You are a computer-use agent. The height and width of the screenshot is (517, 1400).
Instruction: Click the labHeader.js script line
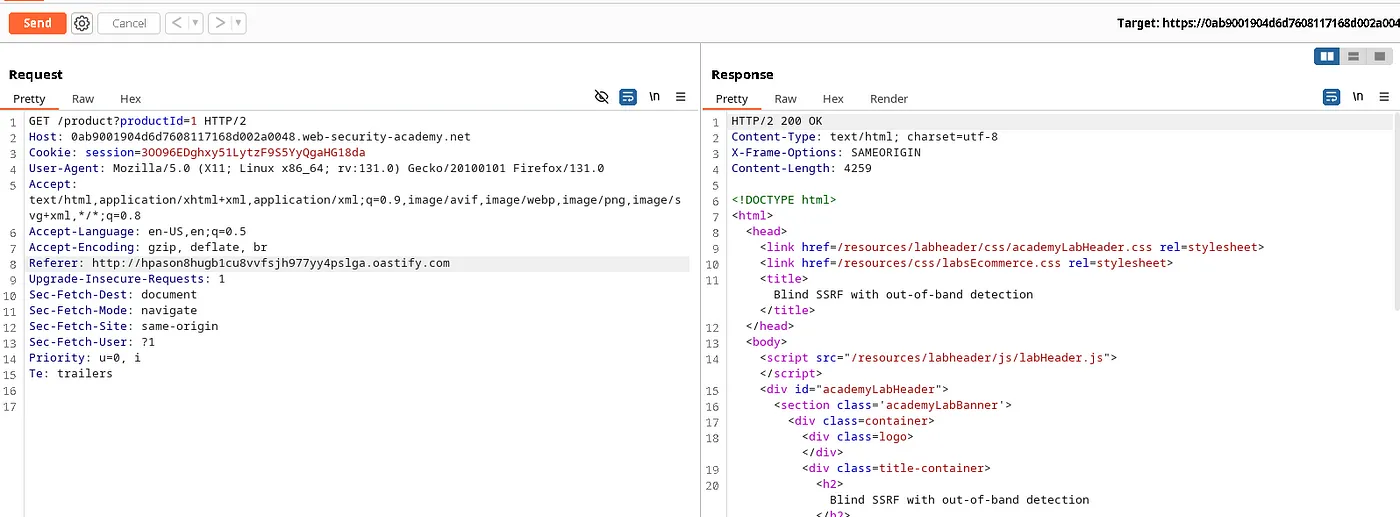(938, 358)
